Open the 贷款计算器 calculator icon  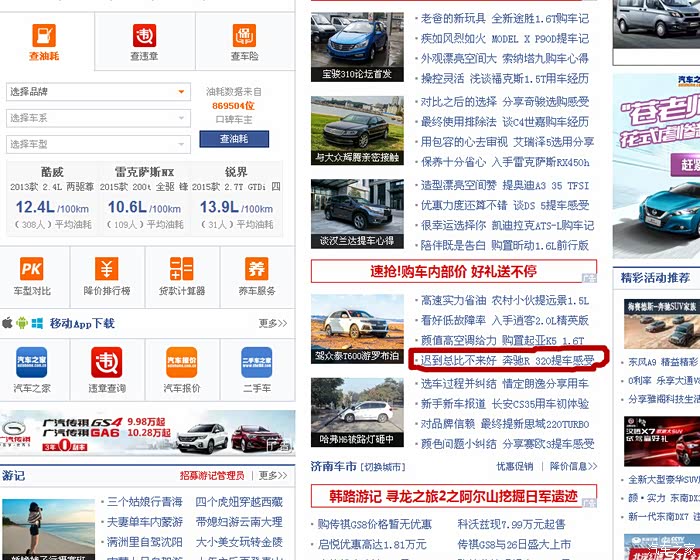coord(181,269)
